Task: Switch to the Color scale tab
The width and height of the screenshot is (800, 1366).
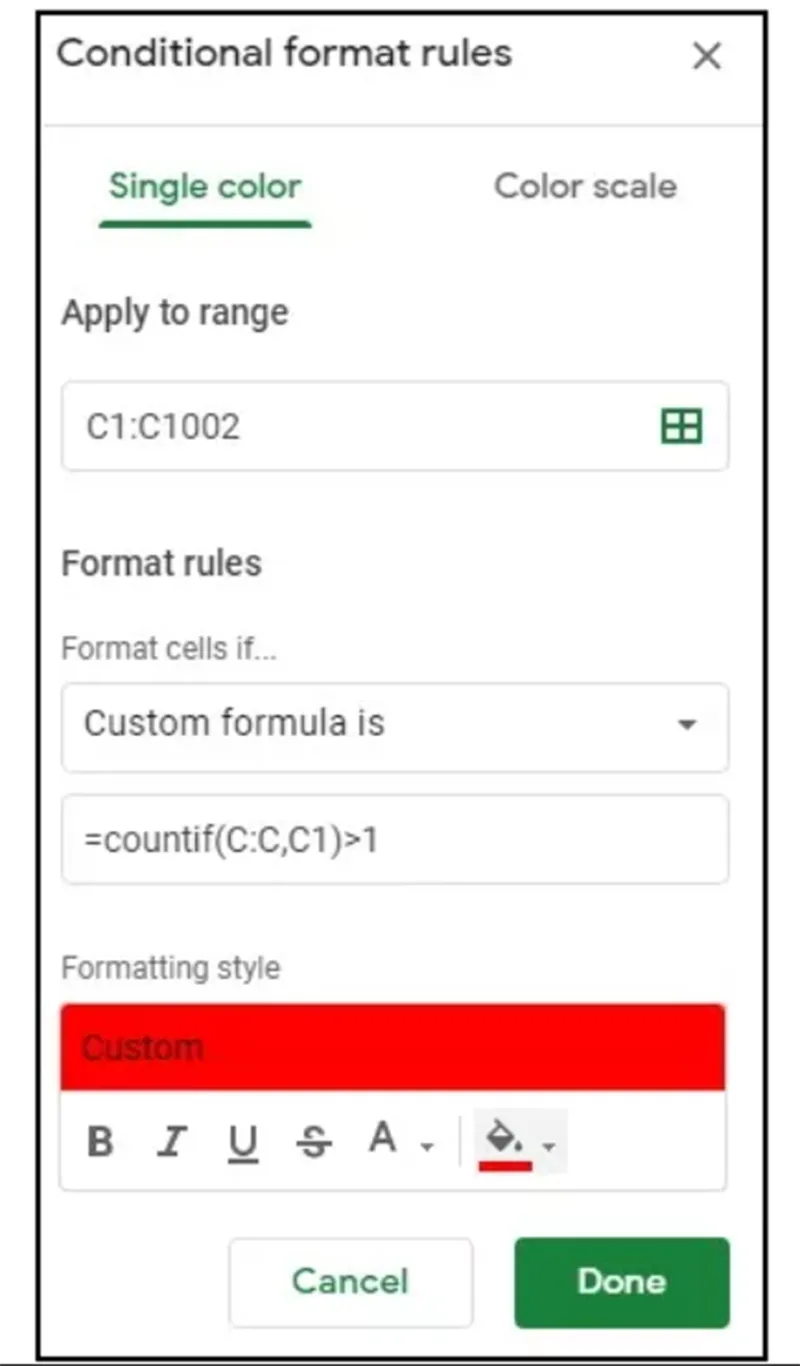Action: coord(585,187)
